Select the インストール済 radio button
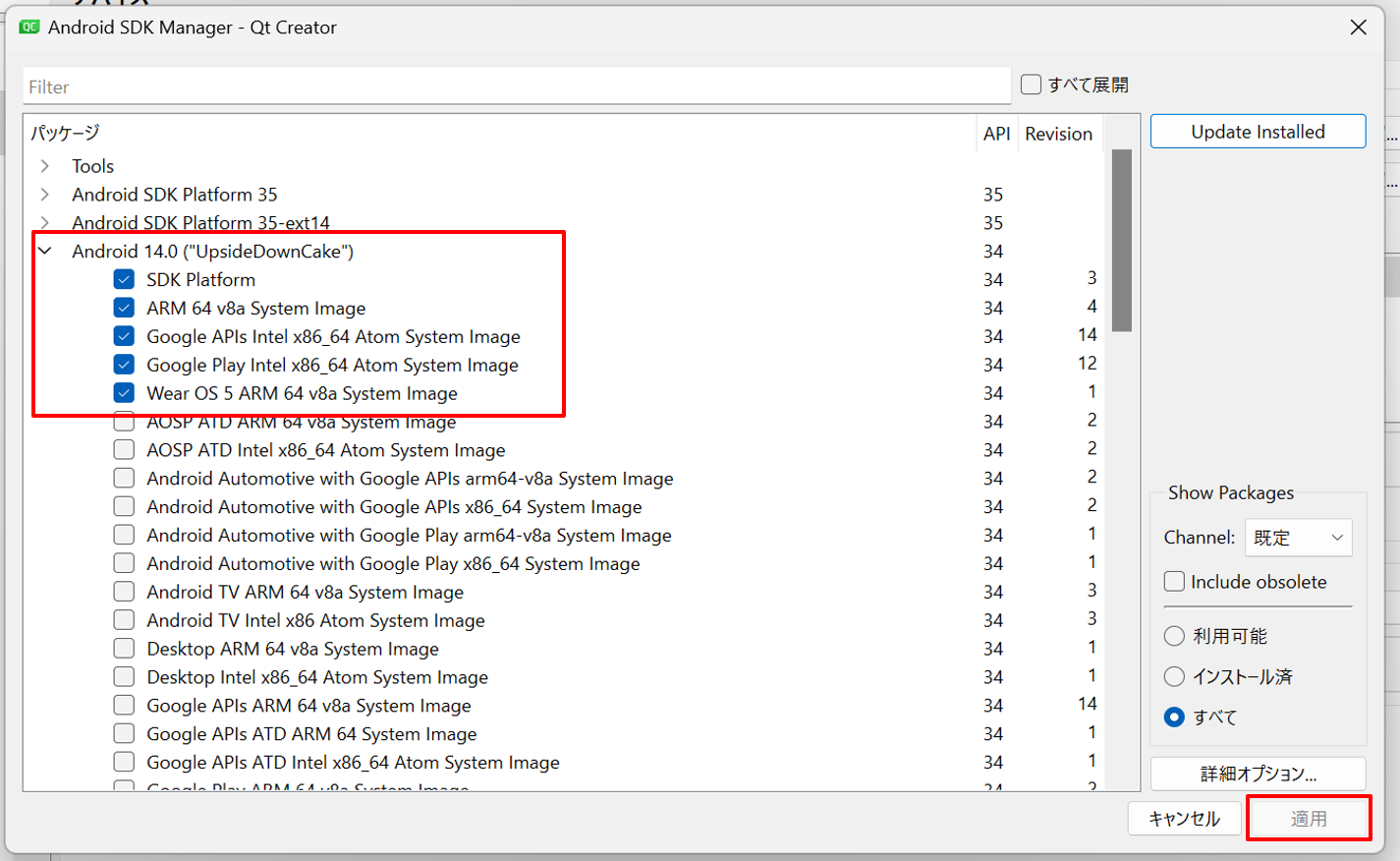Viewport: 1400px width, 861px height. point(1174,676)
